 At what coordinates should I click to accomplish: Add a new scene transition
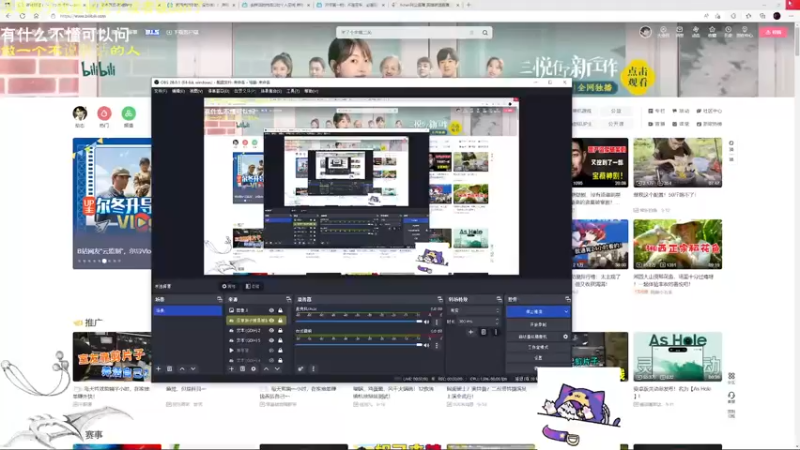click(471, 332)
